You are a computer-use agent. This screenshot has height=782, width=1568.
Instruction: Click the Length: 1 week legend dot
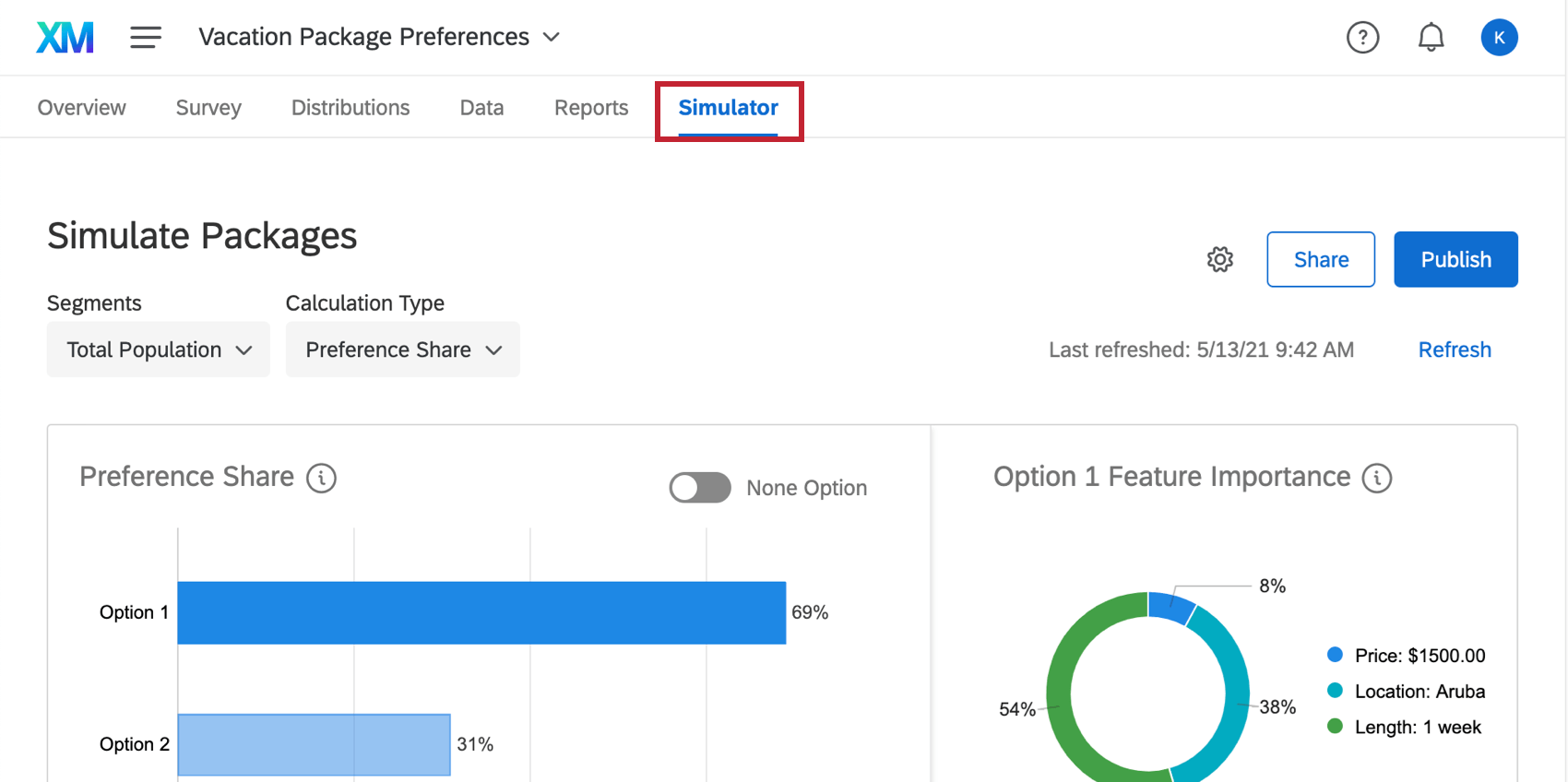(x=1335, y=727)
